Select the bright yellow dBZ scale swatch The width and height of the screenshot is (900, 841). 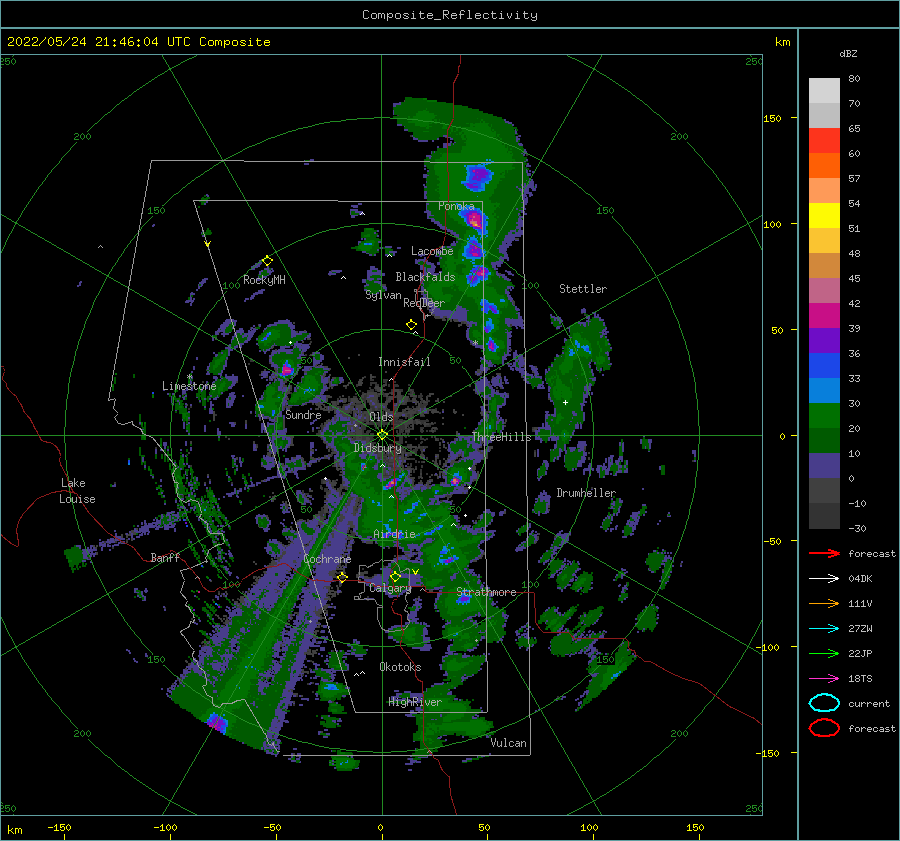[824, 216]
